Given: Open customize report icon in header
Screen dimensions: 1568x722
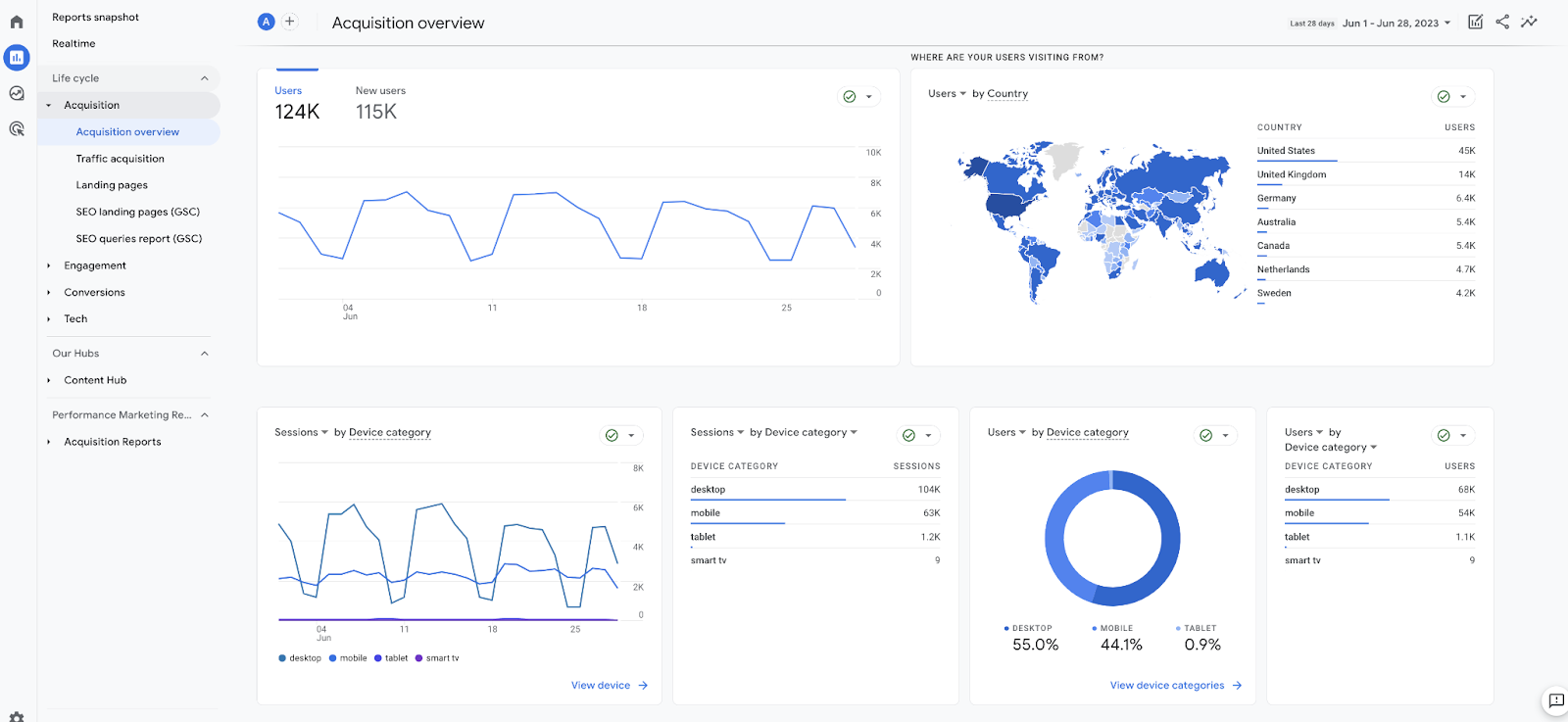Looking at the screenshot, I should coord(1475,22).
